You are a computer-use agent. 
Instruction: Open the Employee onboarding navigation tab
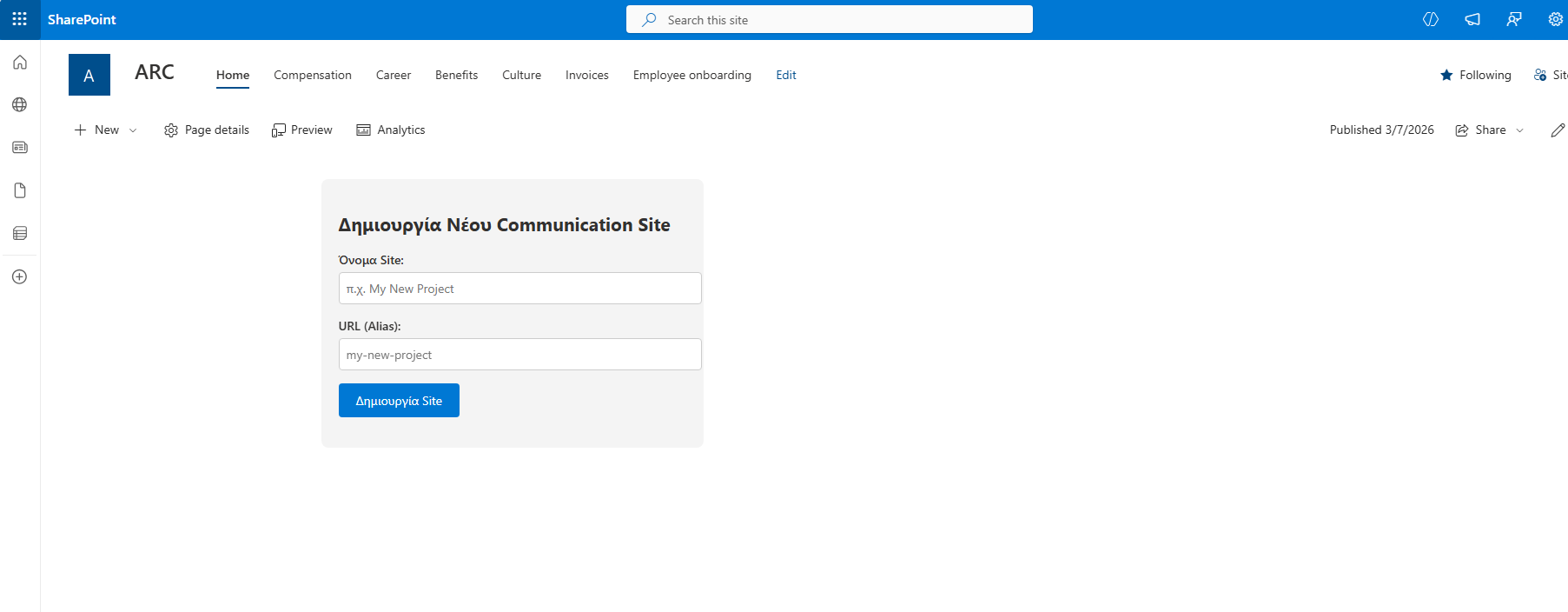(691, 76)
